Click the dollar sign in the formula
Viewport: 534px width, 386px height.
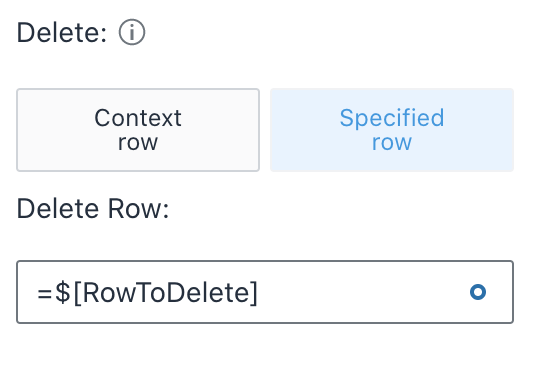[x=63, y=292]
